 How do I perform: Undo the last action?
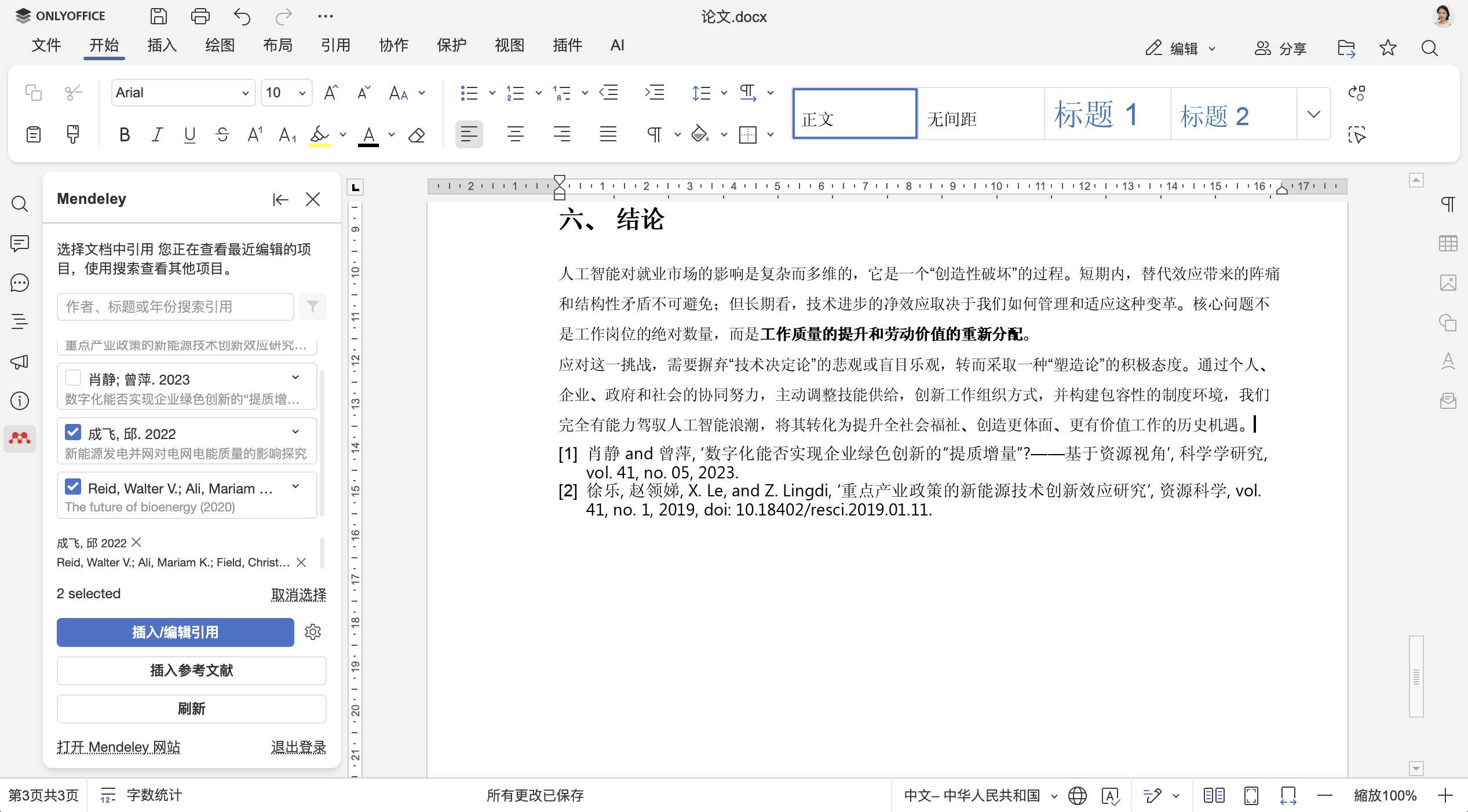click(x=242, y=16)
